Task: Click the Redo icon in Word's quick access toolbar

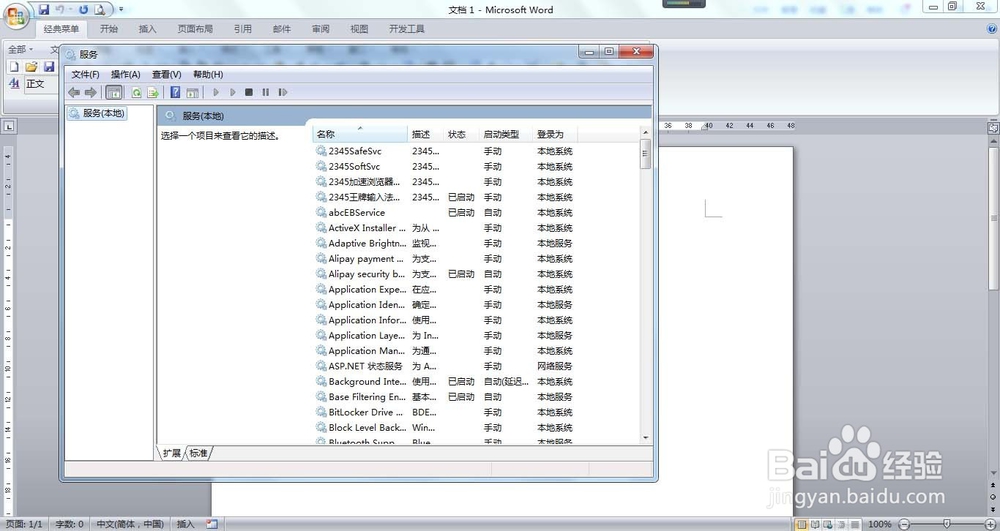Action: 83,10
